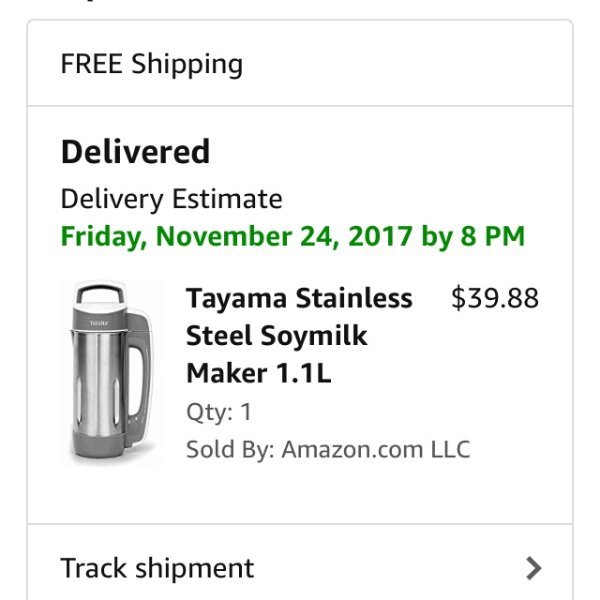Click the $39.88 price
The width and height of the screenshot is (600, 600).
coord(495,298)
